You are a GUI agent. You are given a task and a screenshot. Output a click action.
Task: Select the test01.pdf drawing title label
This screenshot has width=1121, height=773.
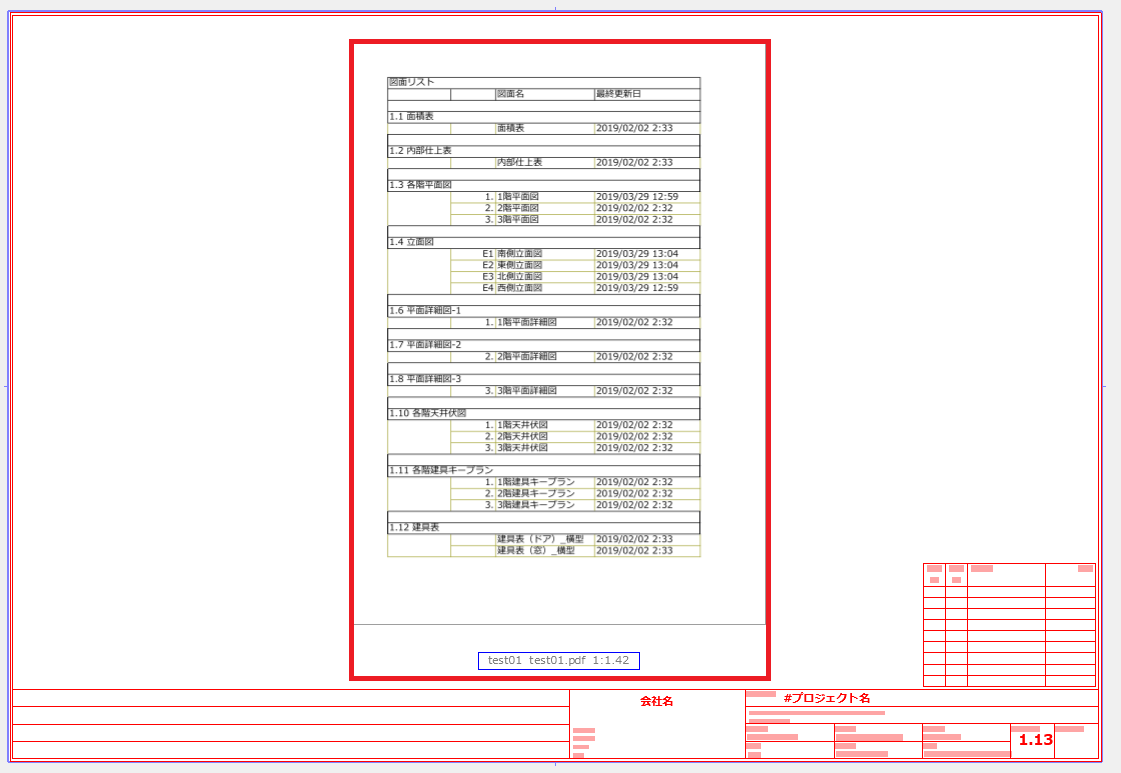click(x=558, y=661)
